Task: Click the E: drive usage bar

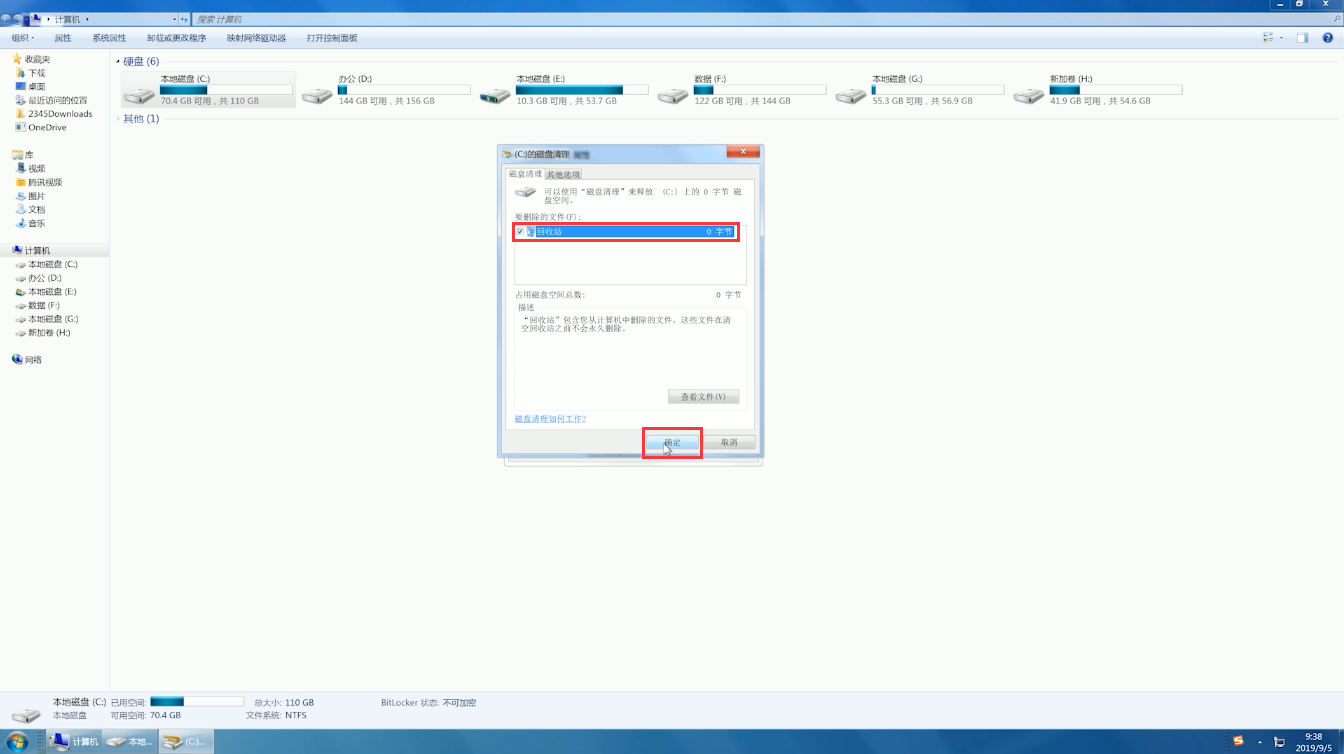Action: point(582,90)
